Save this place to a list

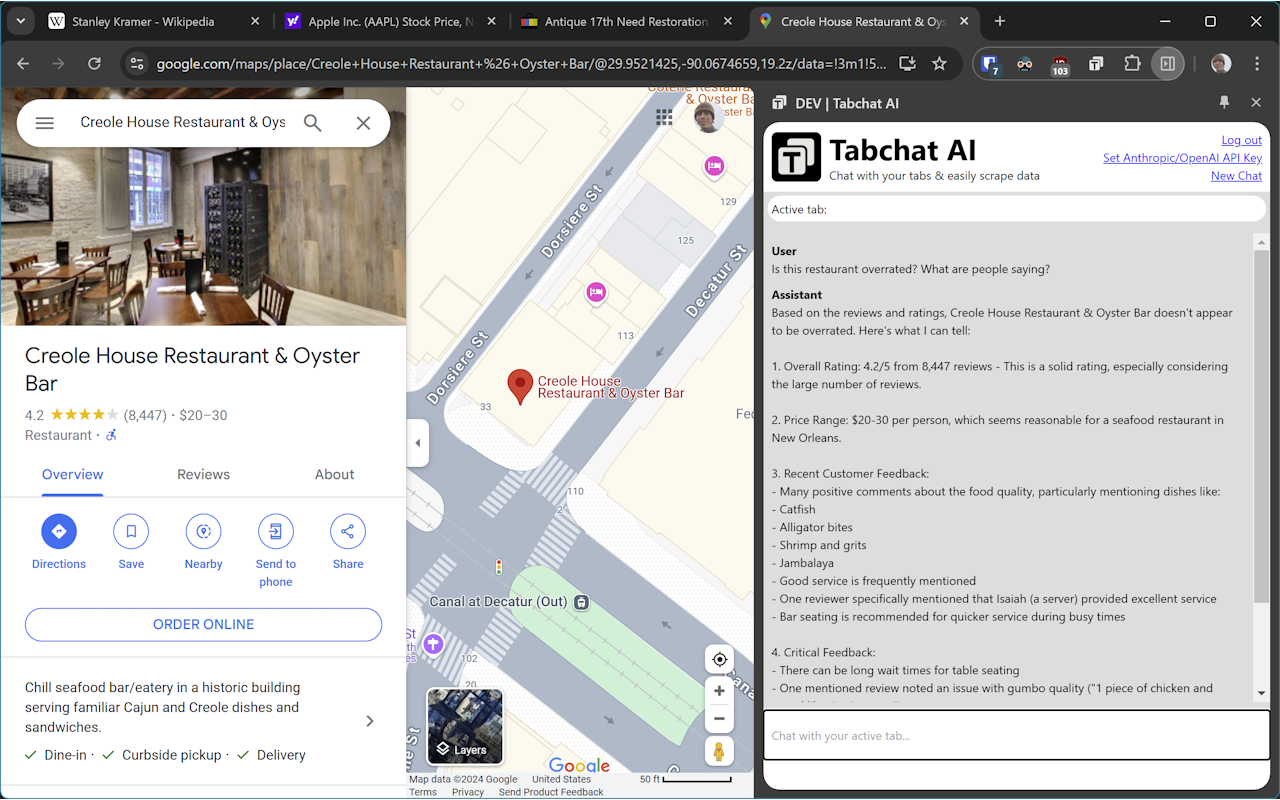pyautogui.click(x=131, y=531)
